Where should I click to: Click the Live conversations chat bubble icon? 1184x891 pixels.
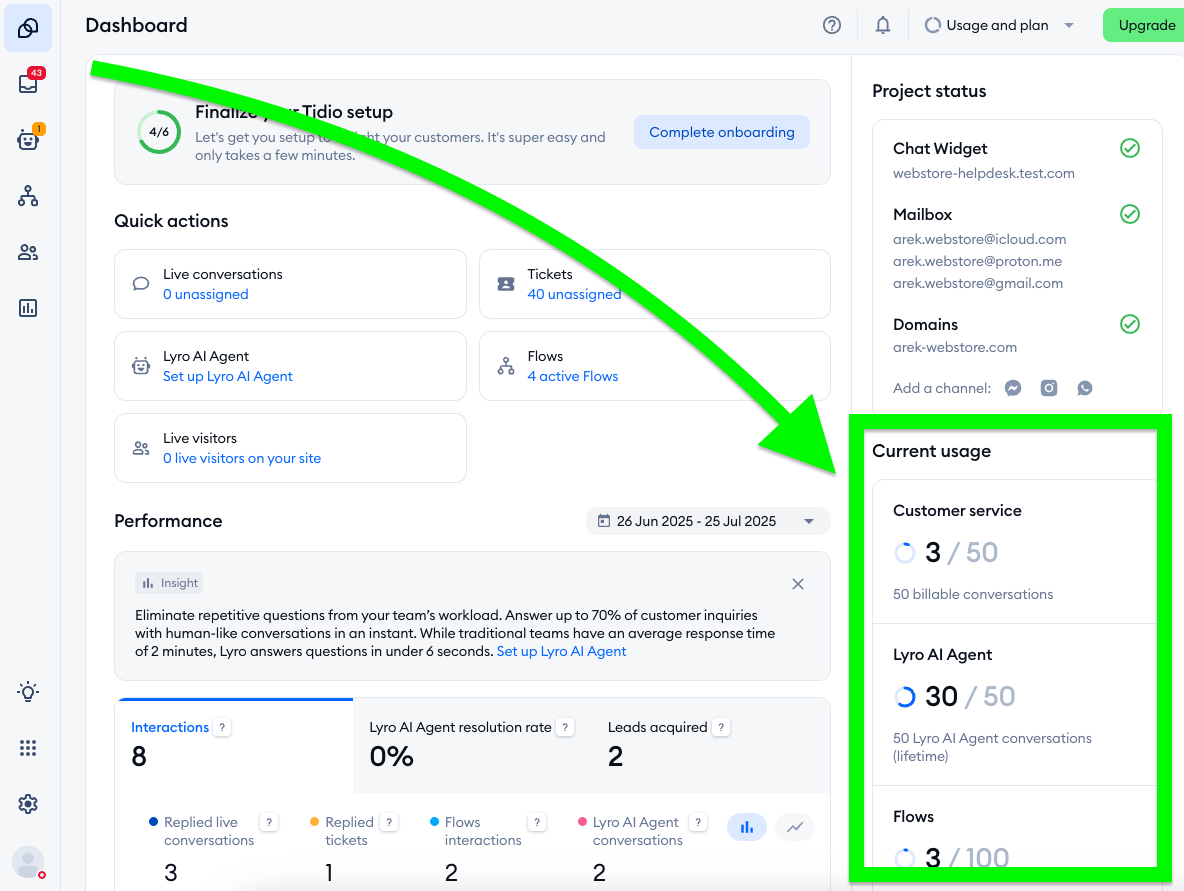coord(140,284)
